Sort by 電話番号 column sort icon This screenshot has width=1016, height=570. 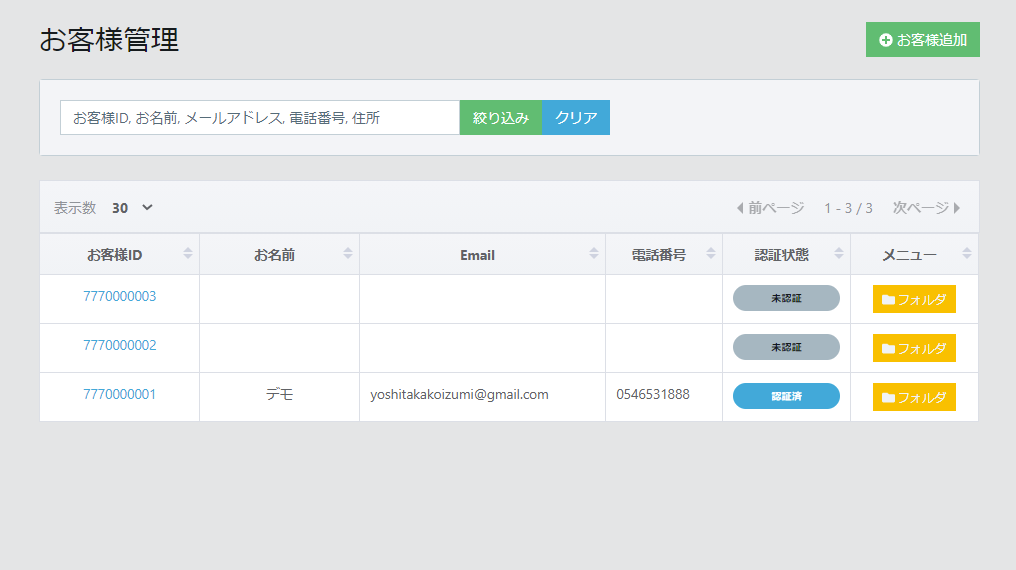point(711,254)
